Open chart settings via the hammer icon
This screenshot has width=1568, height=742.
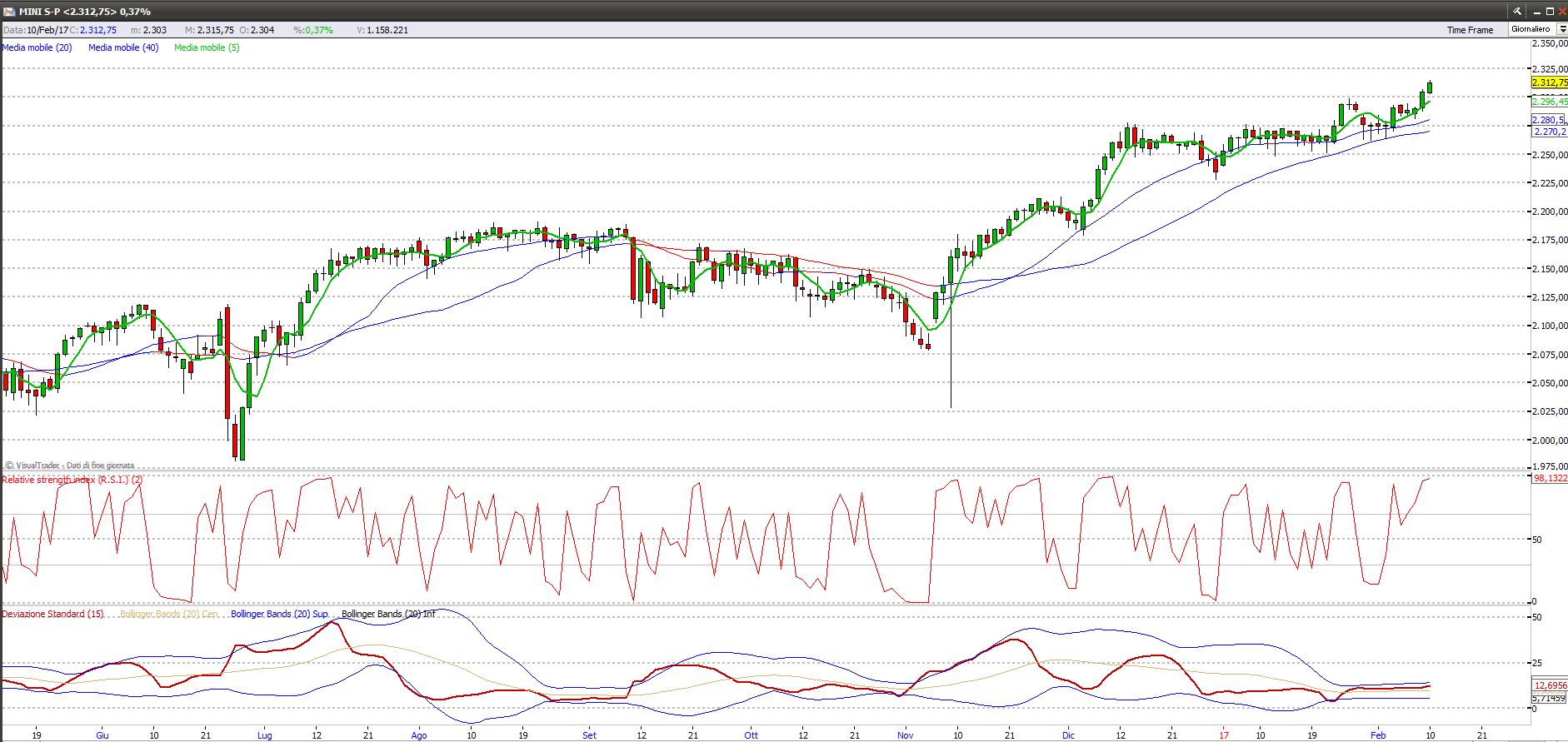(x=1517, y=11)
